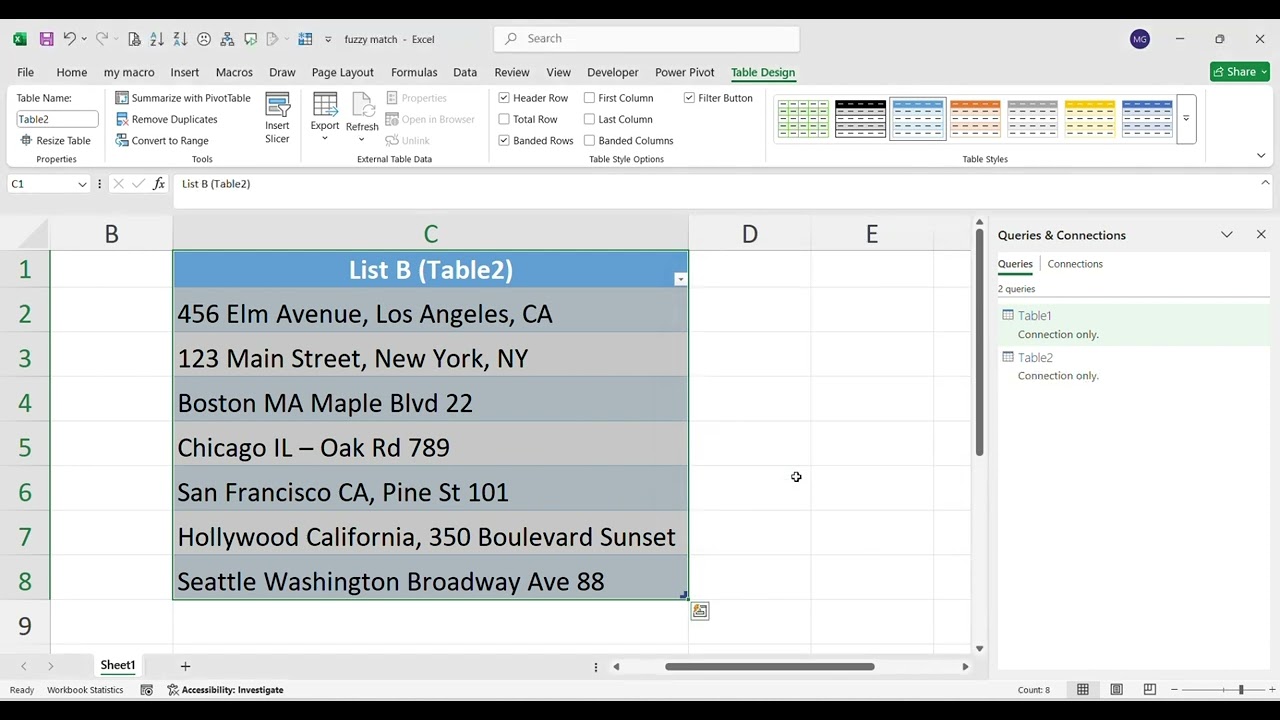Click the horizontal scrollbar thumb
This screenshot has height=720, width=1280.
pos(769,667)
